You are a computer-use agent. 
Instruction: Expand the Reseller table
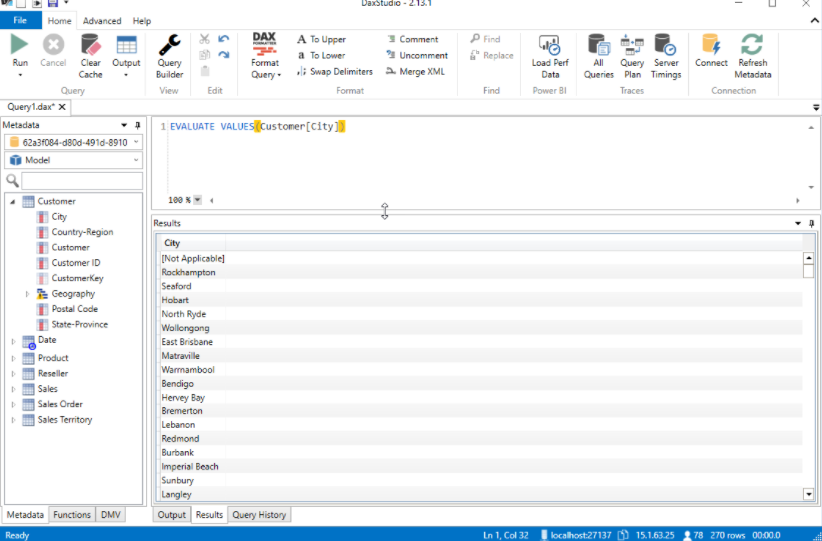(x=14, y=374)
